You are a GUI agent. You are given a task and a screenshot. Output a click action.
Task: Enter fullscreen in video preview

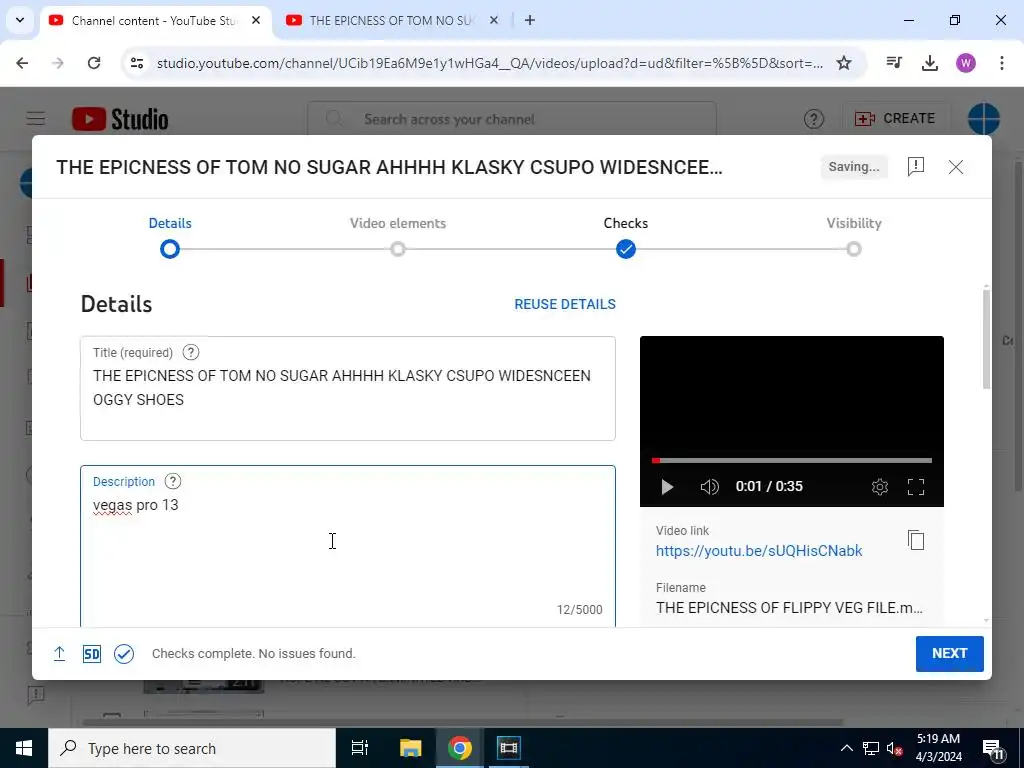[x=916, y=487]
